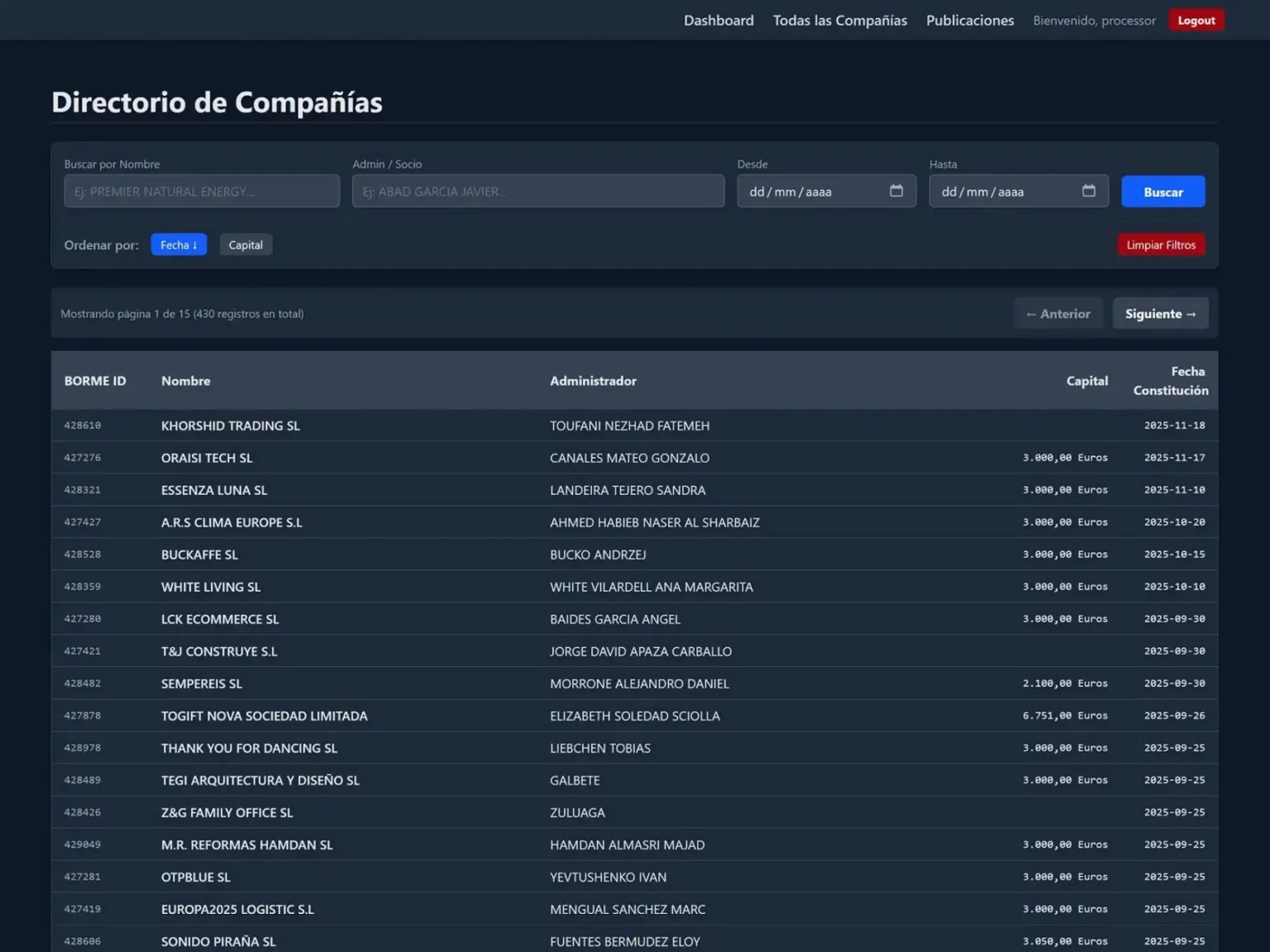Switch sorting to Capital
The width and height of the screenshot is (1270, 952).
pos(246,245)
